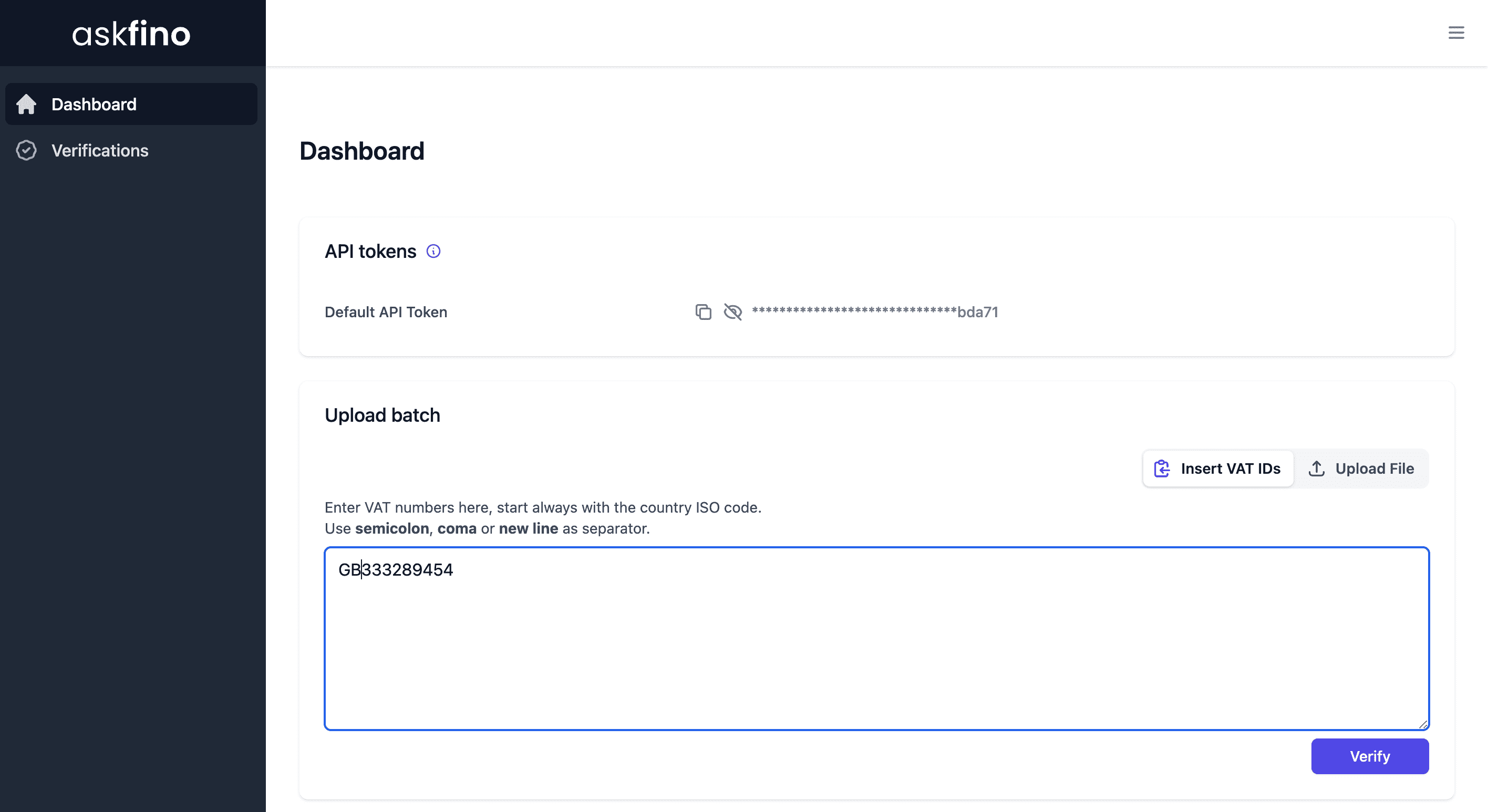The height and width of the screenshot is (812, 1488).
Task: Click the masked API token value
Action: pyautogui.click(x=874, y=312)
